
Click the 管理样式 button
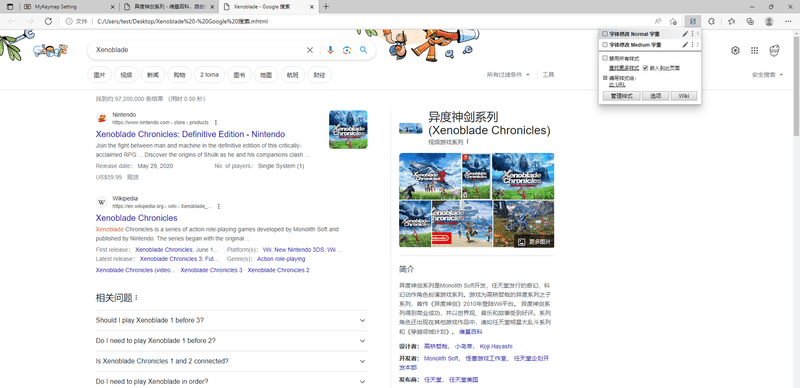[621, 96]
